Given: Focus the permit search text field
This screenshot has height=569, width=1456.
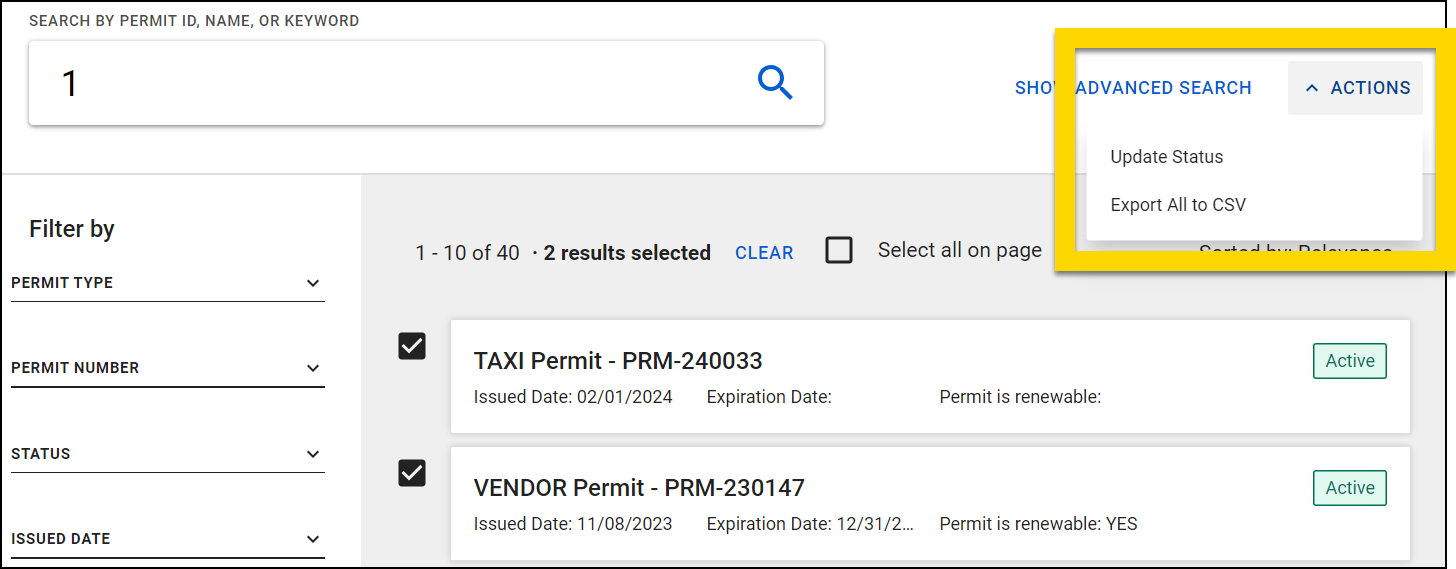Looking at the screenshot, I should (x=390, y=83).
